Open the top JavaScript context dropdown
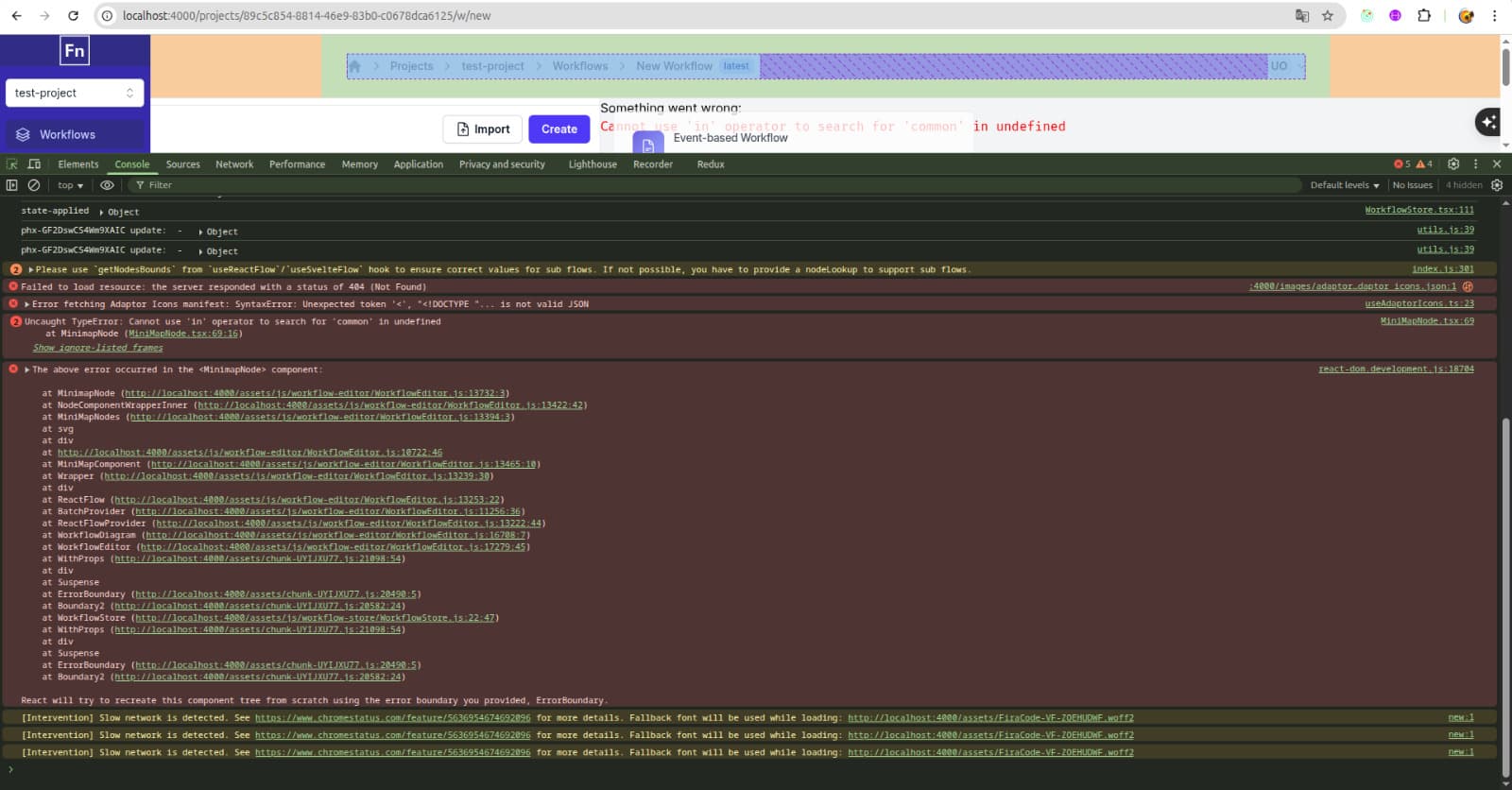The width and height of the screenshot is (1512, 790). click(x=71, y=185)
